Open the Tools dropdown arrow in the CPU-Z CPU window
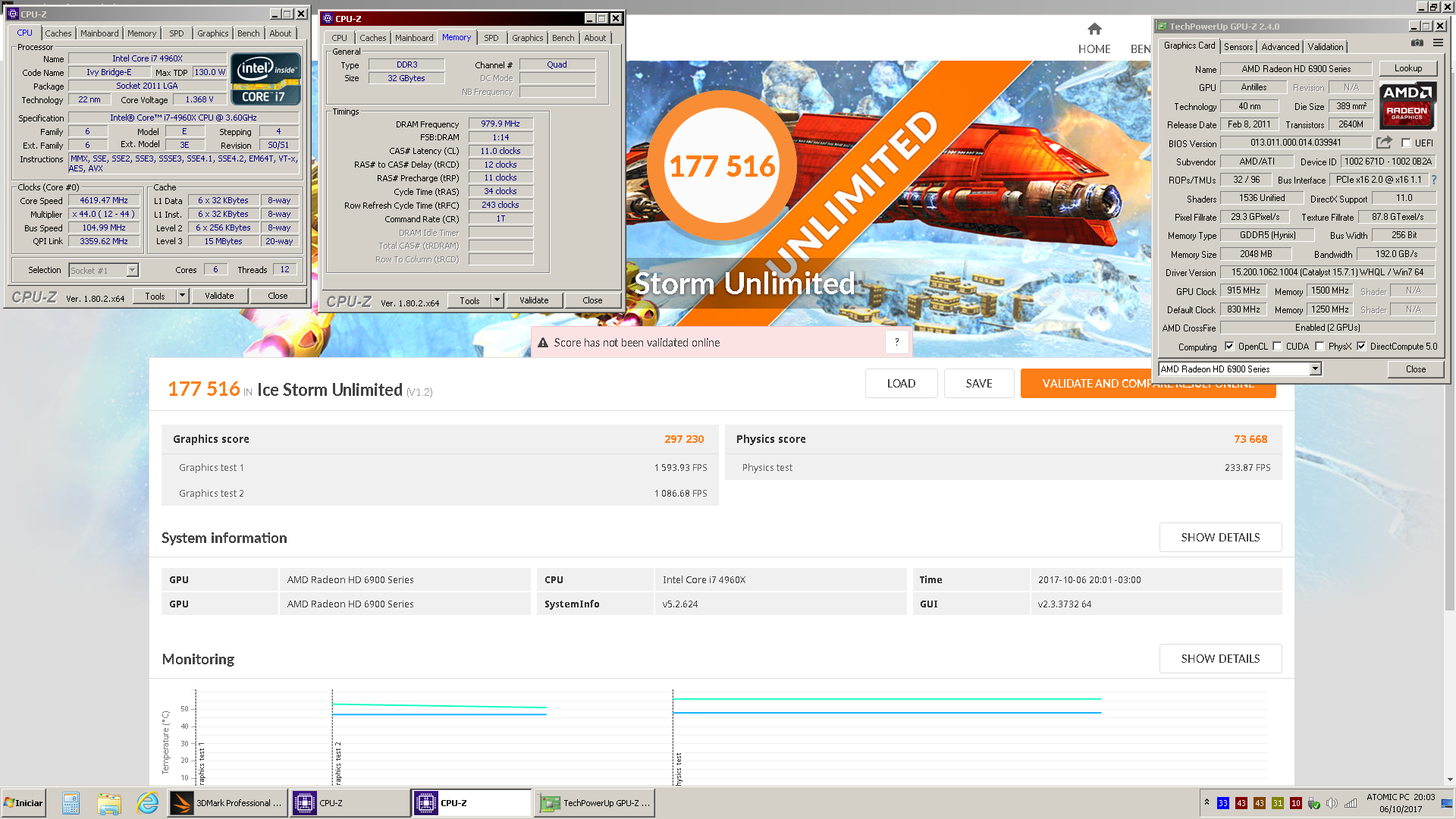 tap(182, 296)
